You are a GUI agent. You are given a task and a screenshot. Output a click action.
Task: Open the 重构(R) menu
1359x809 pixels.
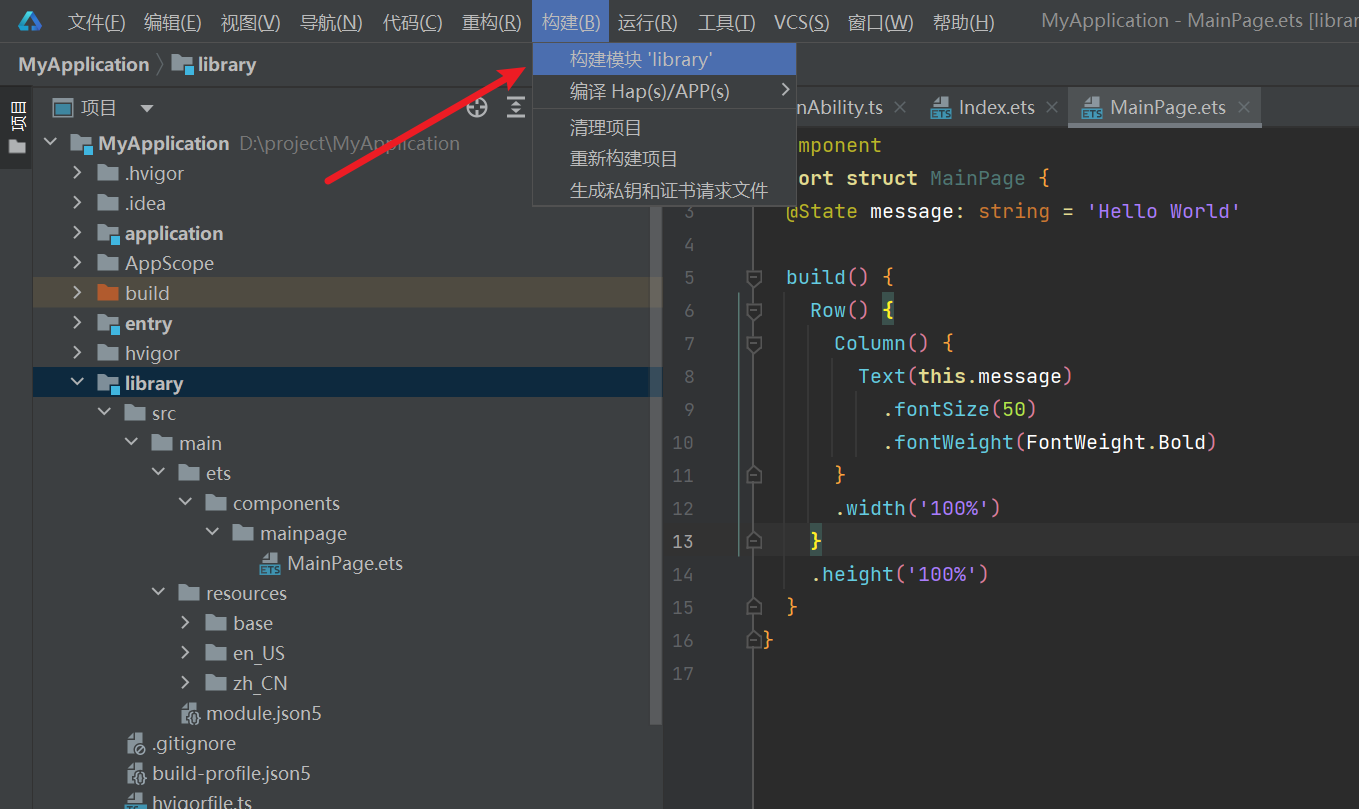491,22
